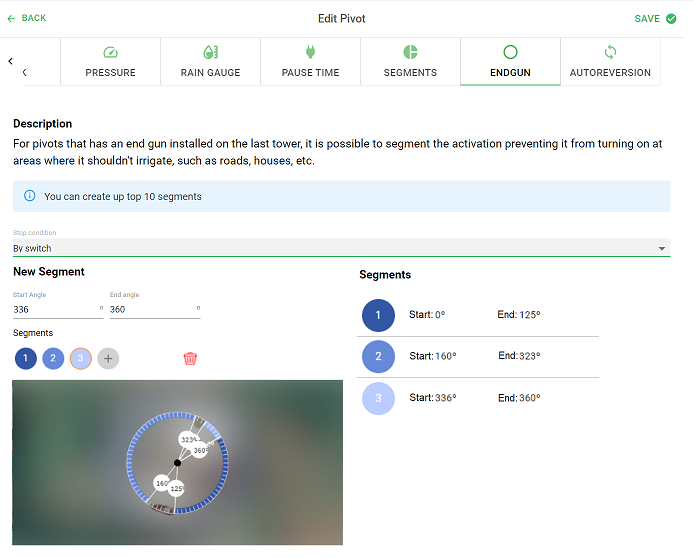Viewport: 694px width, 558px height.
Task: Click the rain gauge droplet icon
Action: coord(210,52)
